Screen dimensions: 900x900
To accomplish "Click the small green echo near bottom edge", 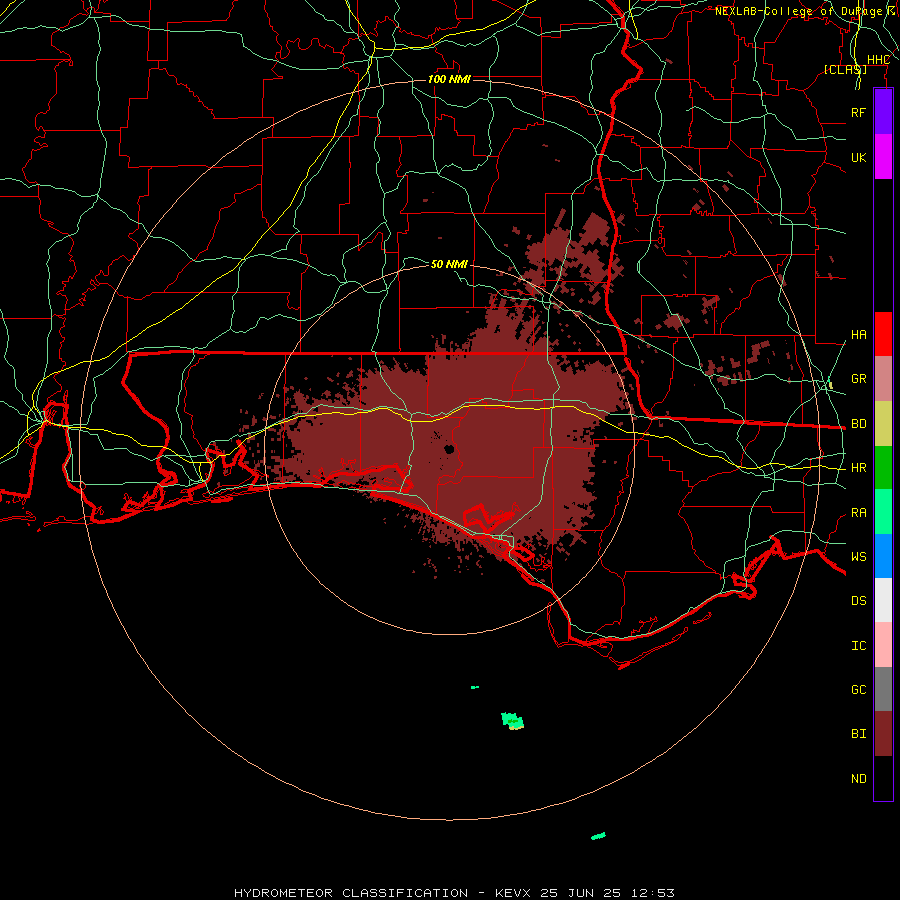I will point(598,836).
